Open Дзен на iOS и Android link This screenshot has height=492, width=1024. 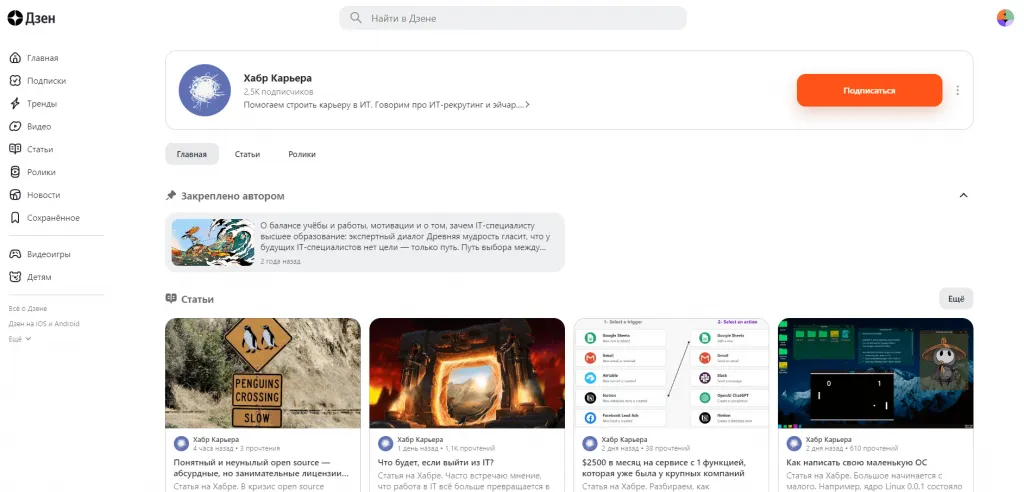pos(44,324)
